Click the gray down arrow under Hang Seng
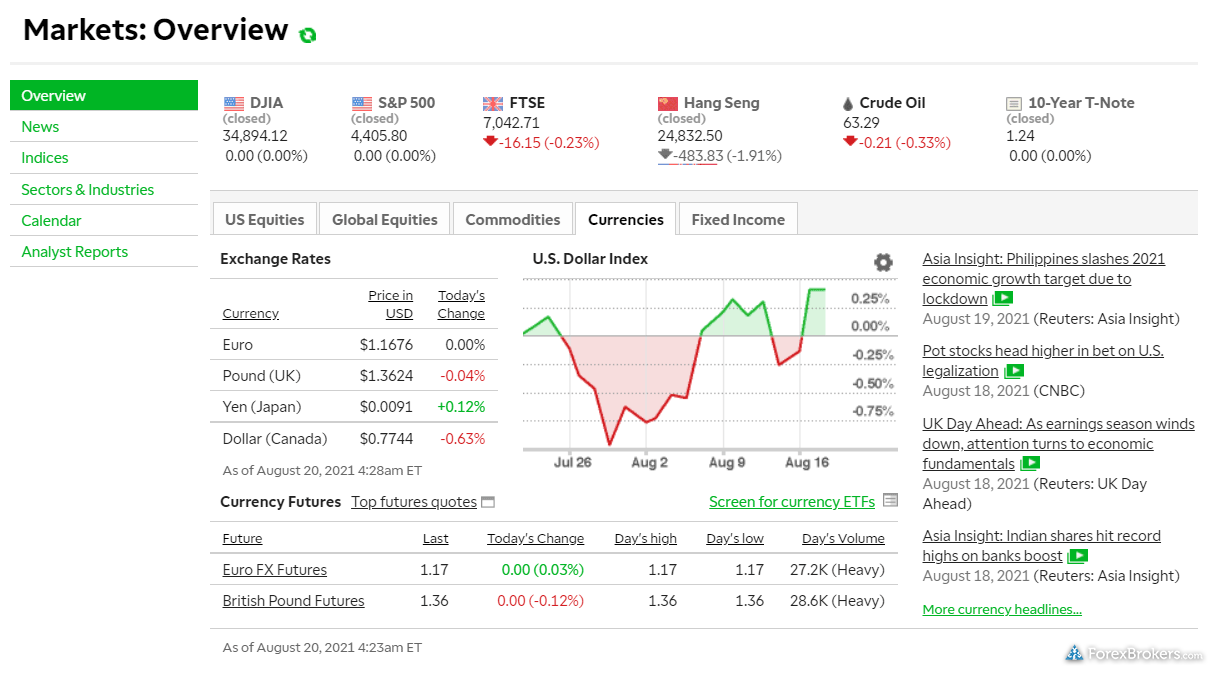 pos(665,154)
